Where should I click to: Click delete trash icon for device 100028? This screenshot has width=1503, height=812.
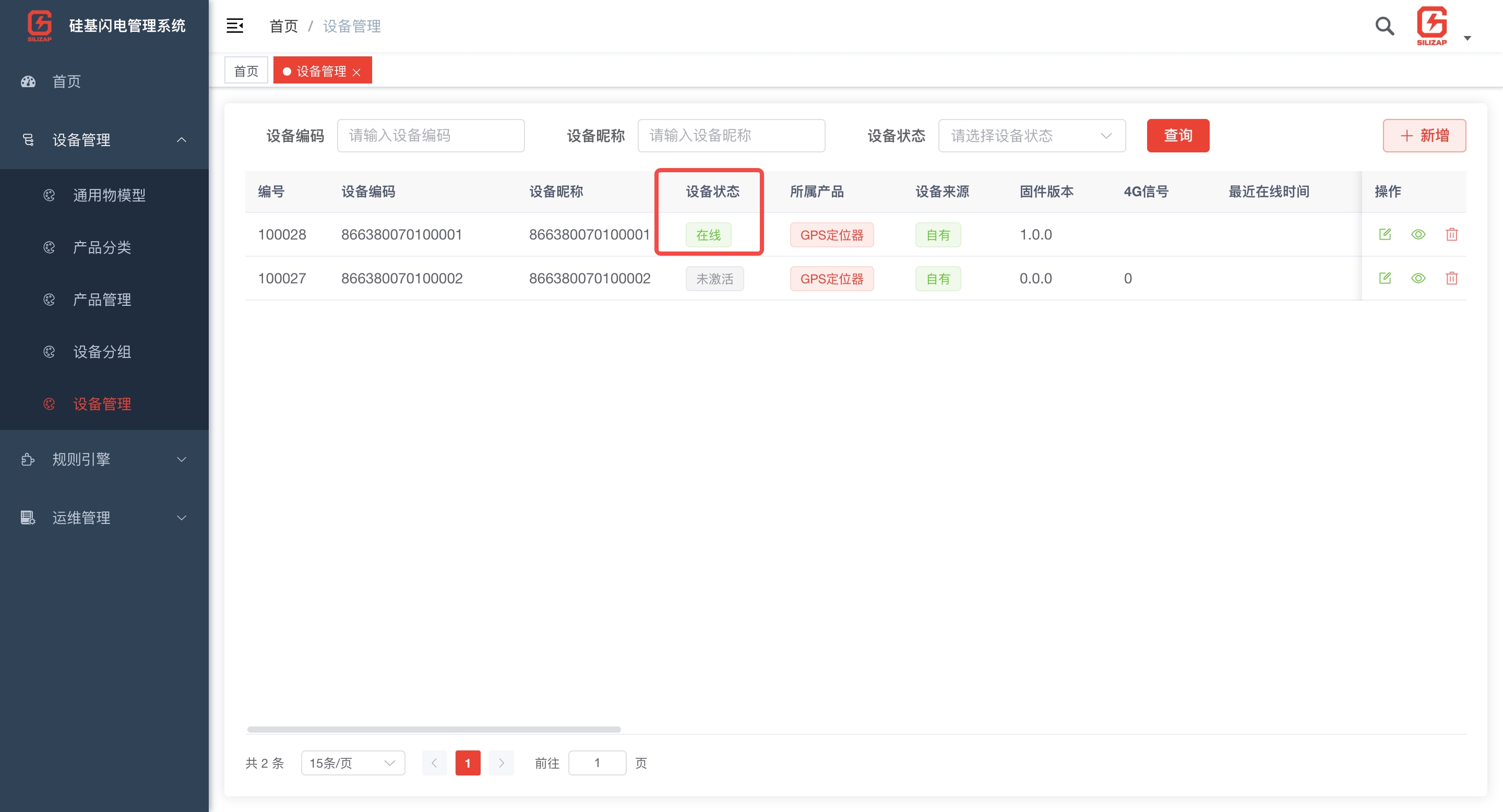tap(1452, 234)
